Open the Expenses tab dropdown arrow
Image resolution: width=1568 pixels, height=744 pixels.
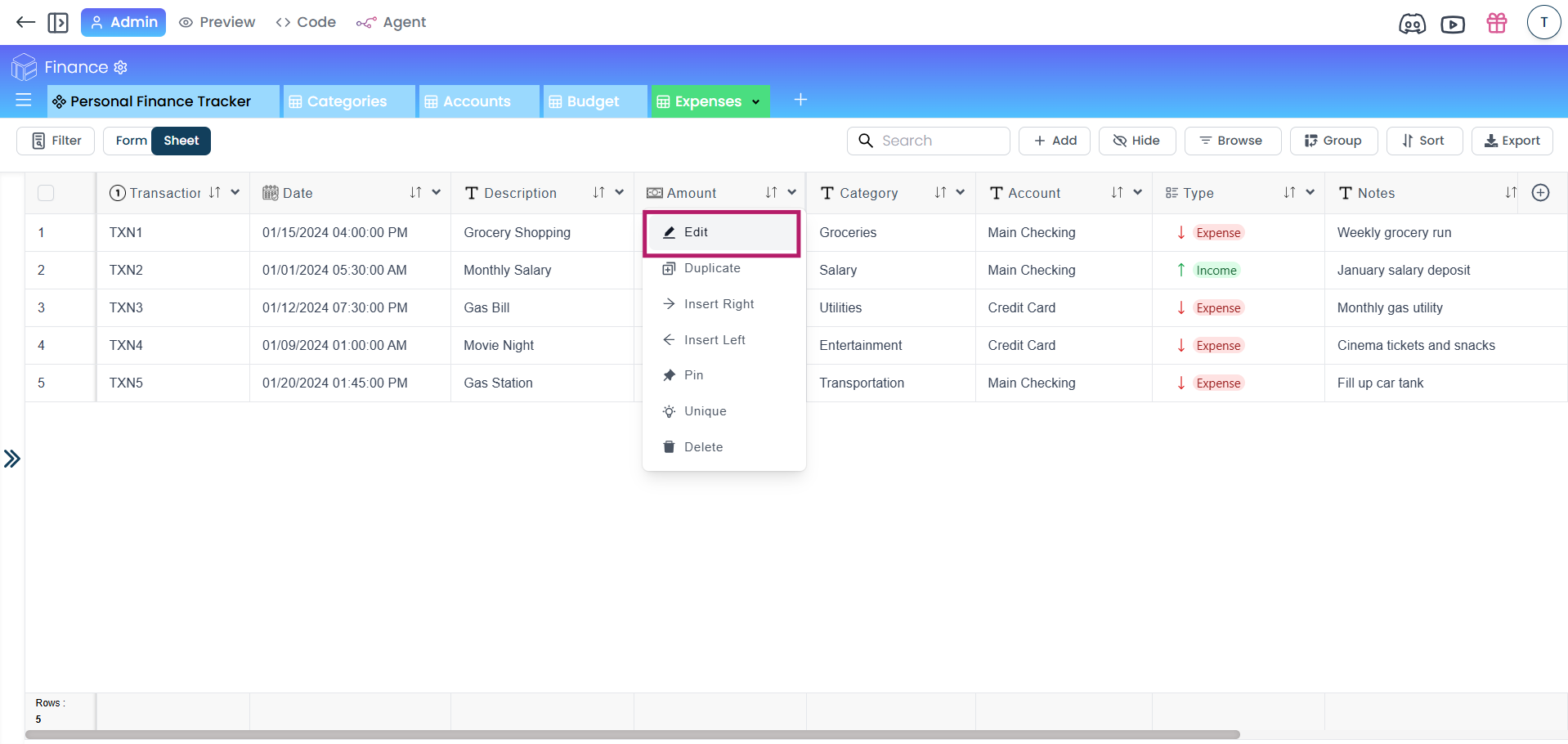(x=756, y=102)
